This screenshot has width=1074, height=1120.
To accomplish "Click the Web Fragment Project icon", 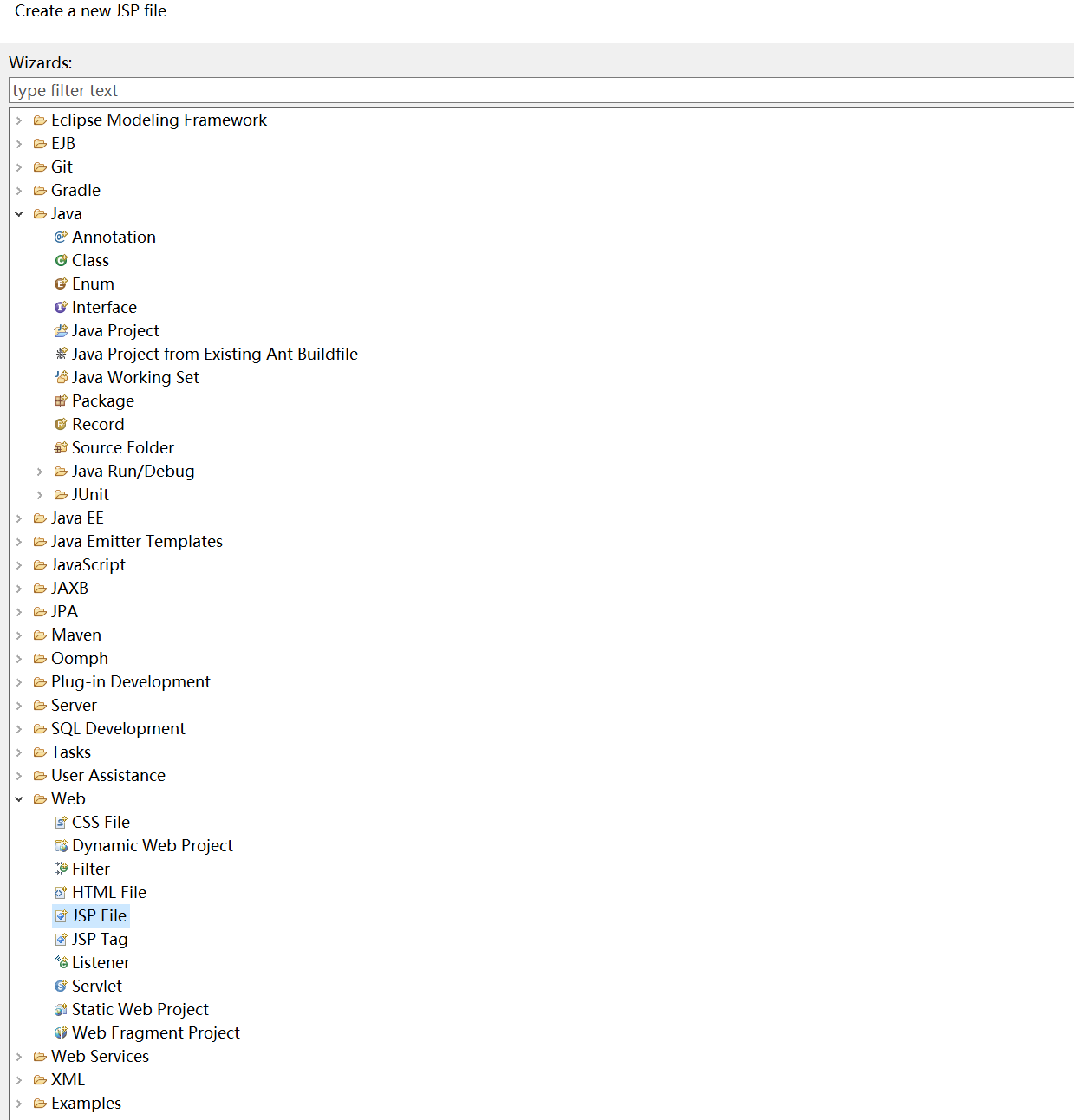I will [61, 1032].
